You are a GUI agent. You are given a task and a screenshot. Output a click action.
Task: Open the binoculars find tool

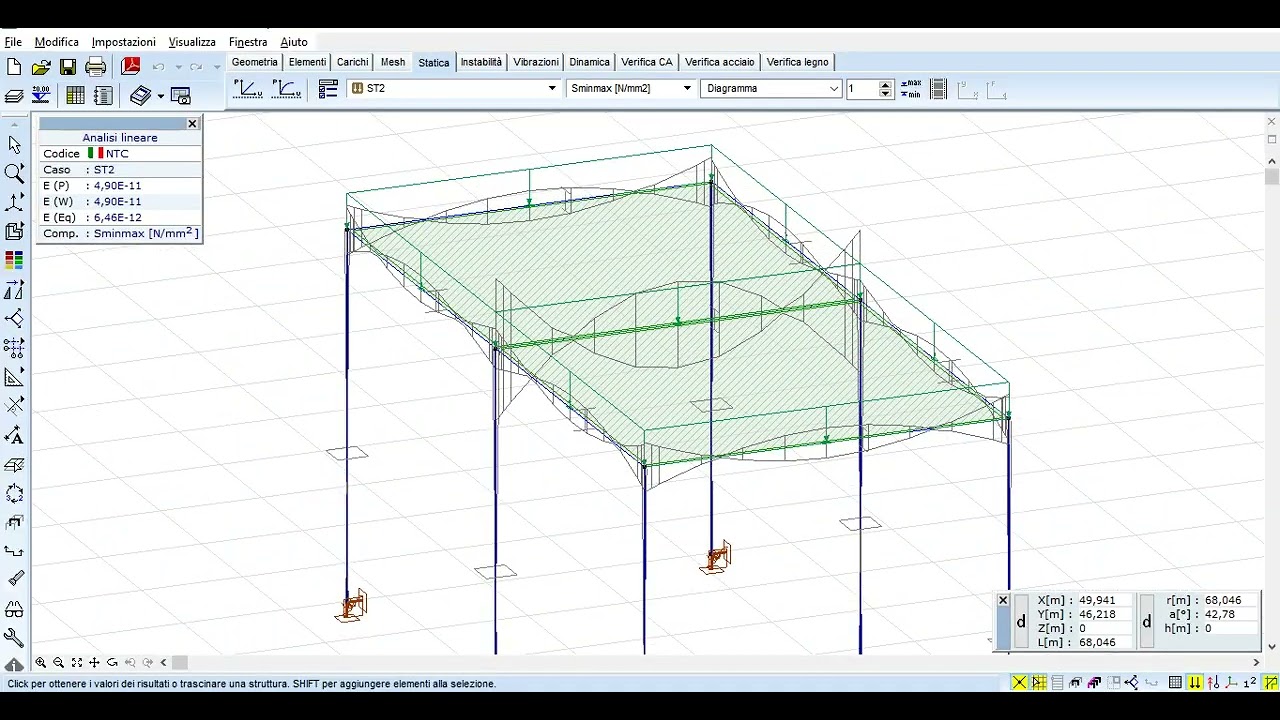14,609
